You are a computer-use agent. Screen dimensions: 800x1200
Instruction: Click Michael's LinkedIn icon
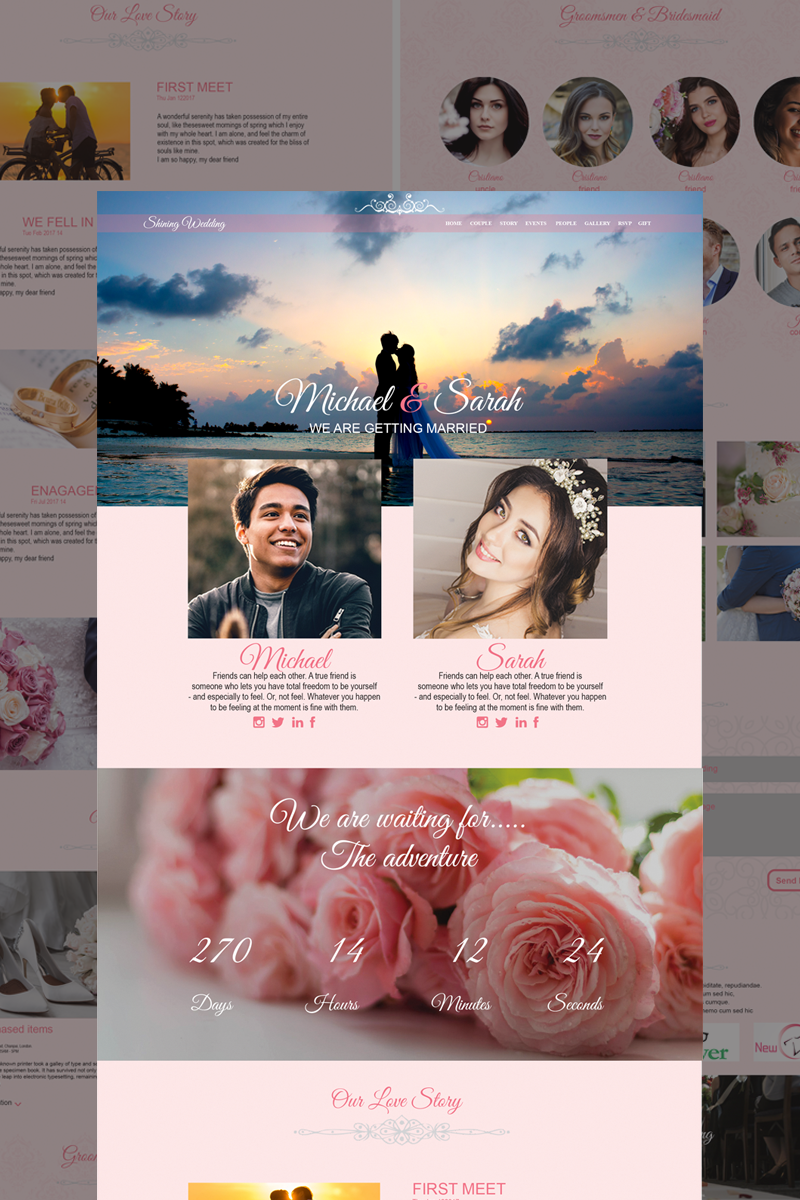pos(297,722)
